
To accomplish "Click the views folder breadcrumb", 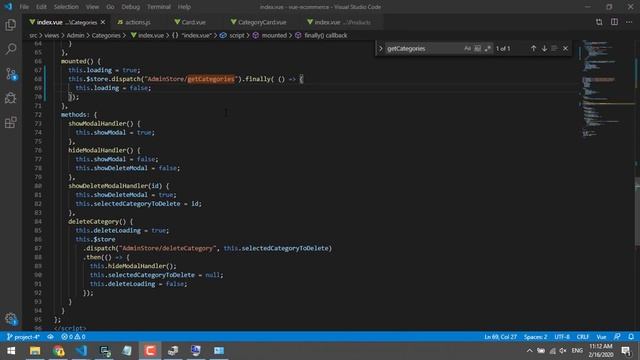I will (x=51, y=36).
